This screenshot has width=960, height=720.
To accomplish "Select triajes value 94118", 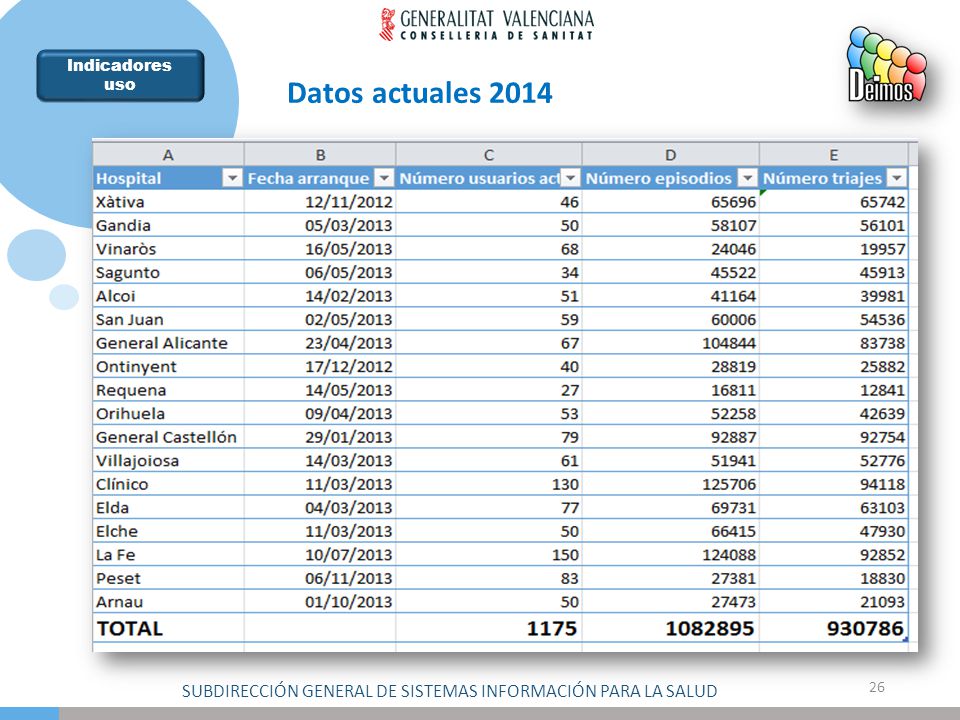I will [x=834, y=484].
